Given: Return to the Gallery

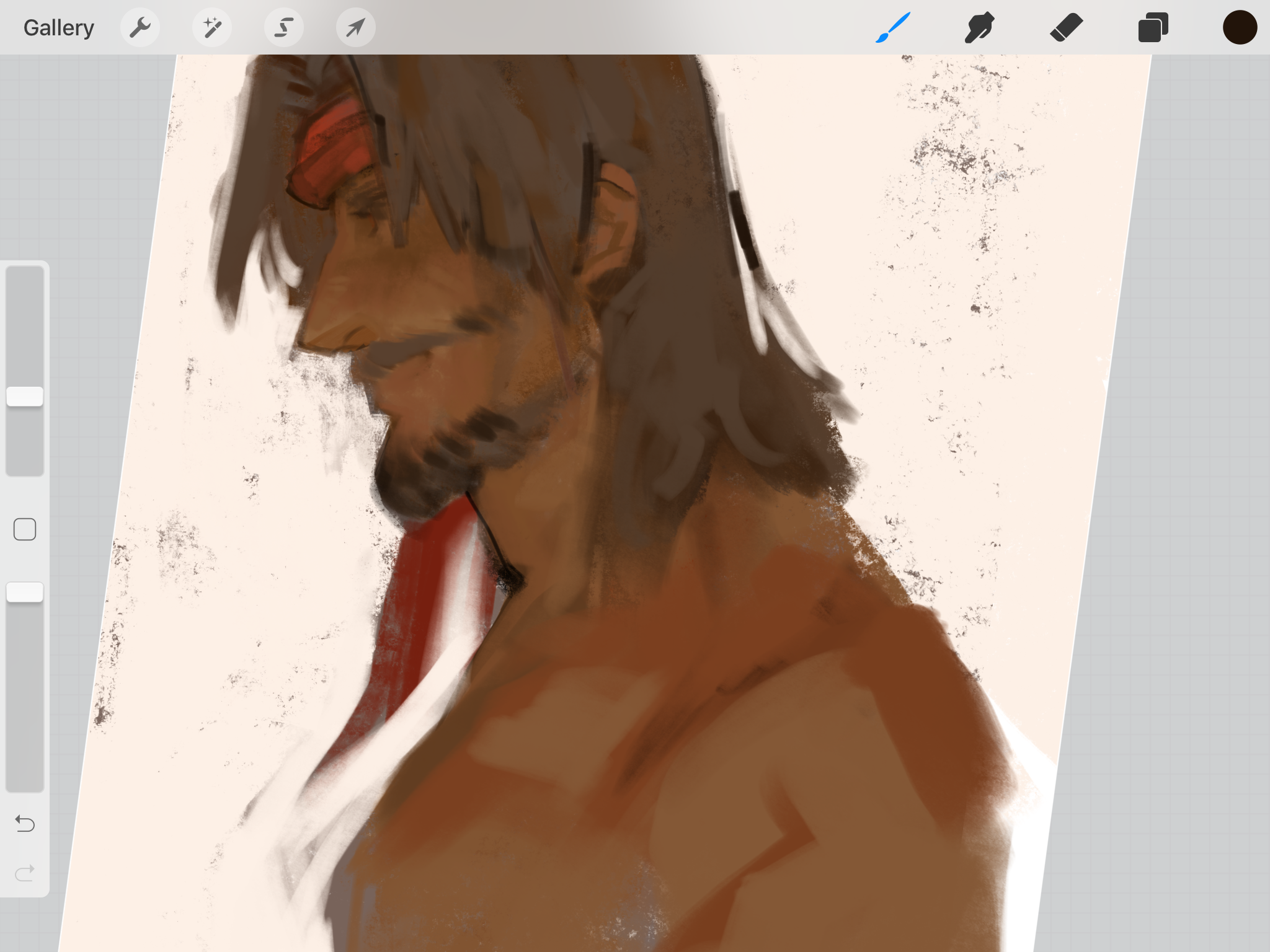Looking at the screenshot, I should click(59, 28).
